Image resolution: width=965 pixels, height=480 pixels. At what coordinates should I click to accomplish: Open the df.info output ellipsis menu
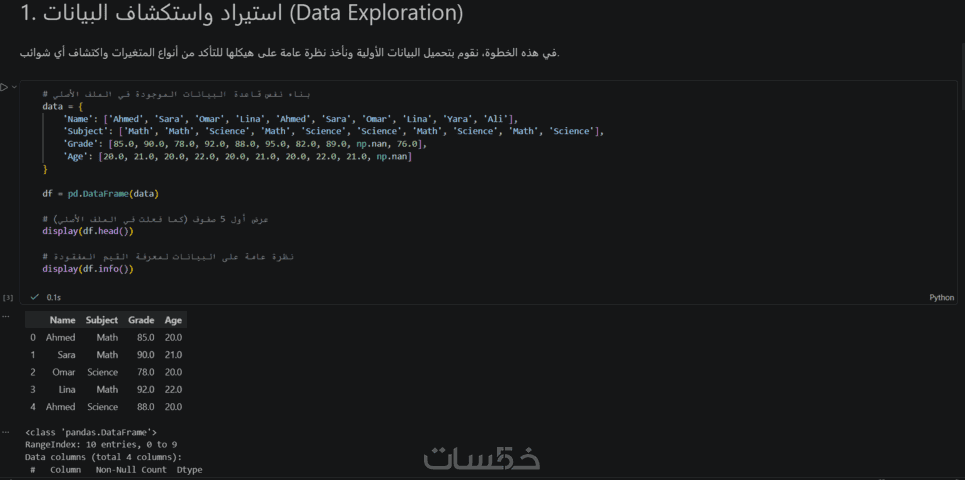tap(8, 432)
